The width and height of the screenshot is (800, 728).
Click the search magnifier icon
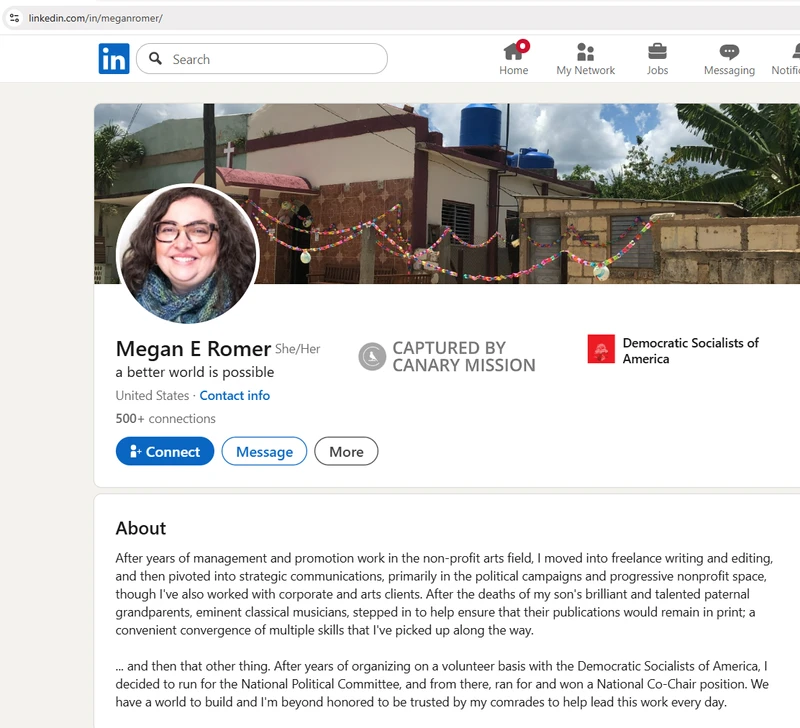155,59
